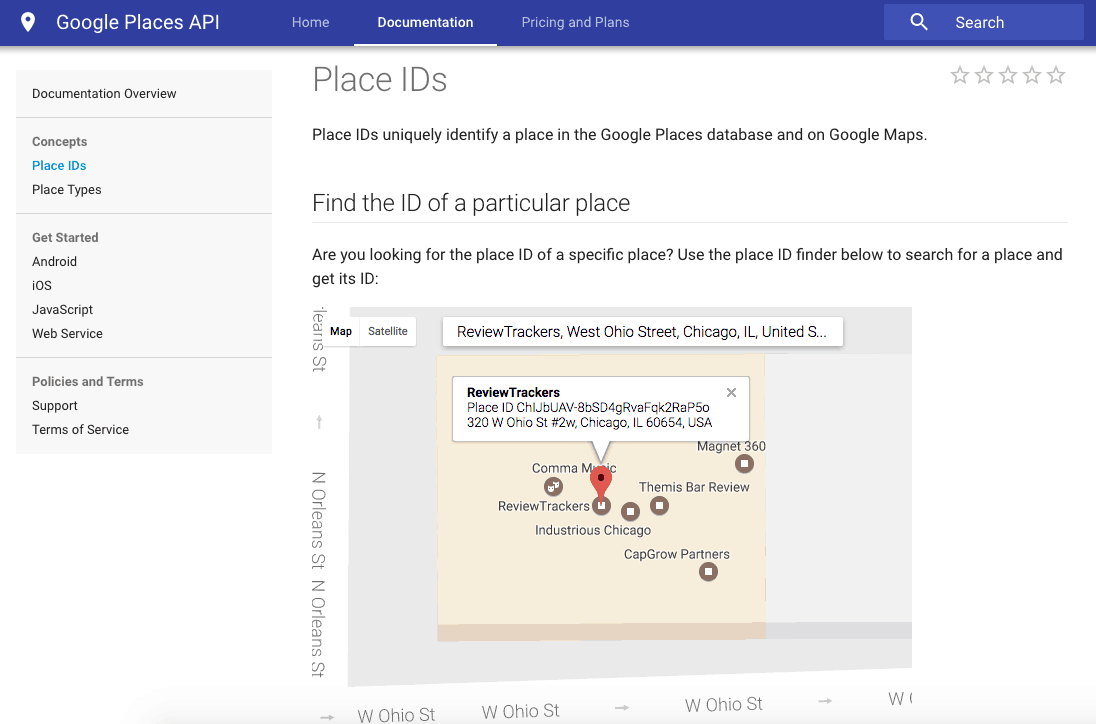
Task: Rate the page five stars
Action: [1056, 75]
